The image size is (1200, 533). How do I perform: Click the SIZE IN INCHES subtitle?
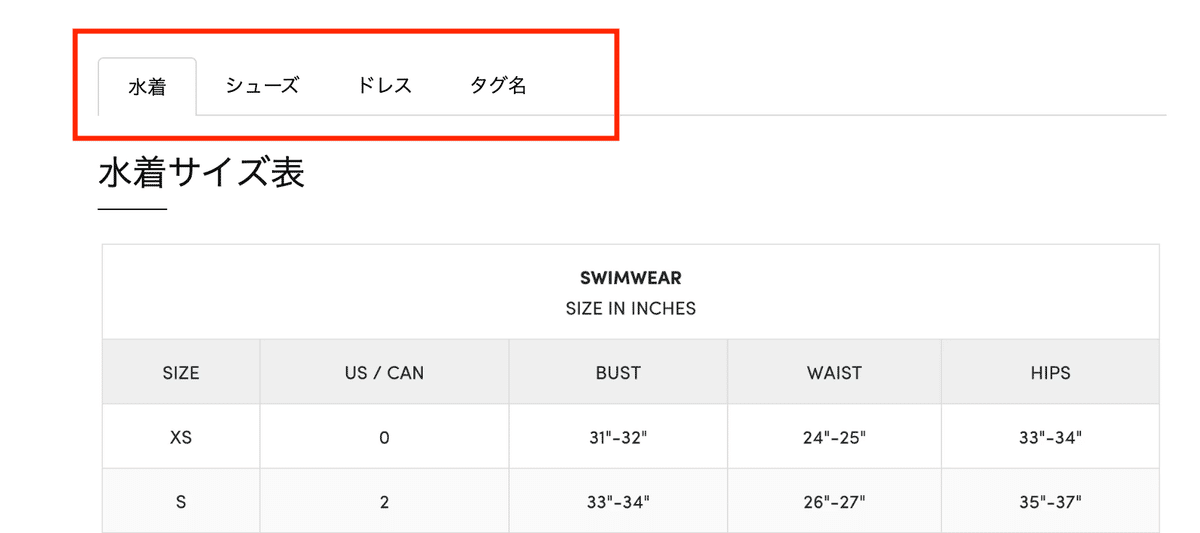630,308
